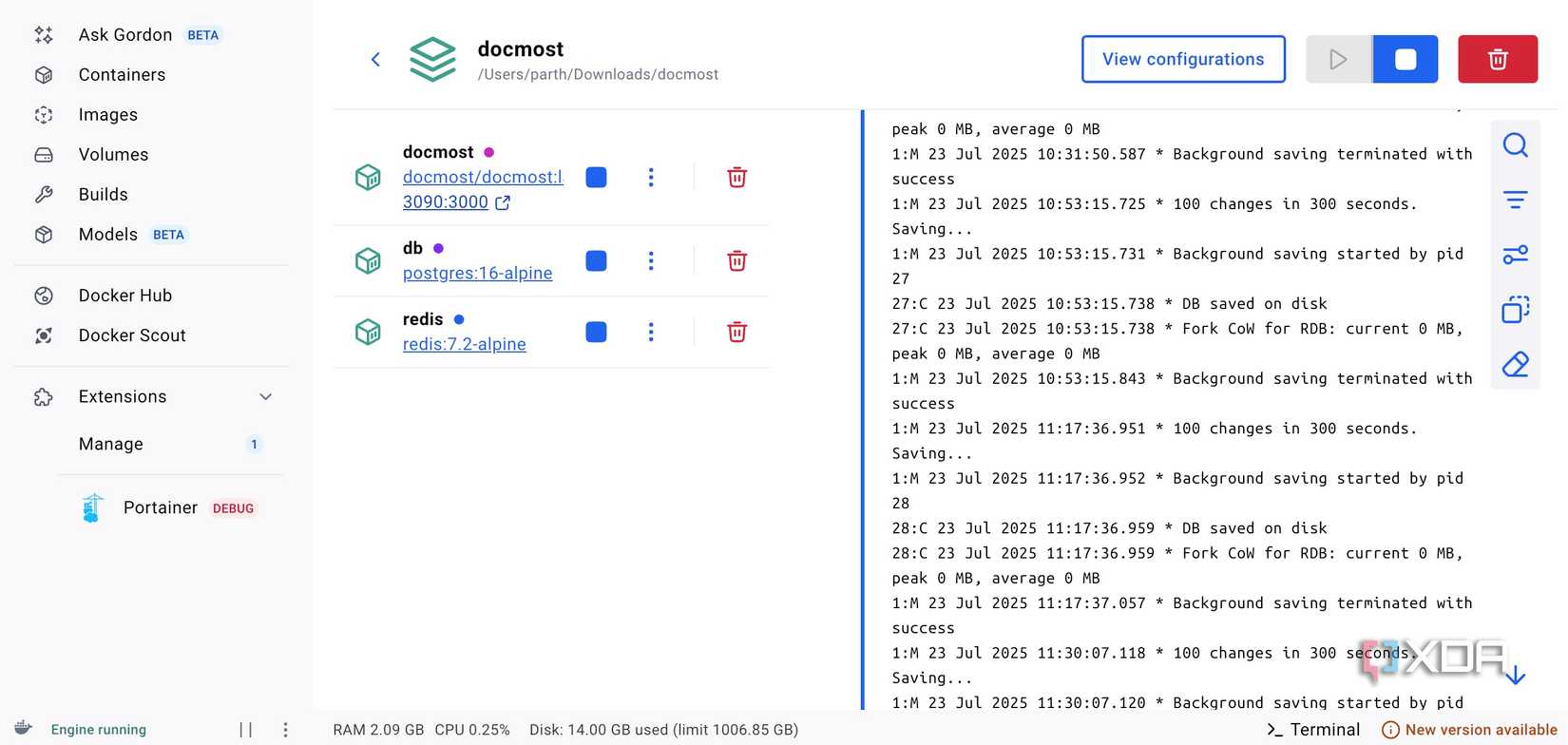Open the log filter icon
Image resolution: width=1568 pixels, height=745 pixels.
(x=1515, y=200)
